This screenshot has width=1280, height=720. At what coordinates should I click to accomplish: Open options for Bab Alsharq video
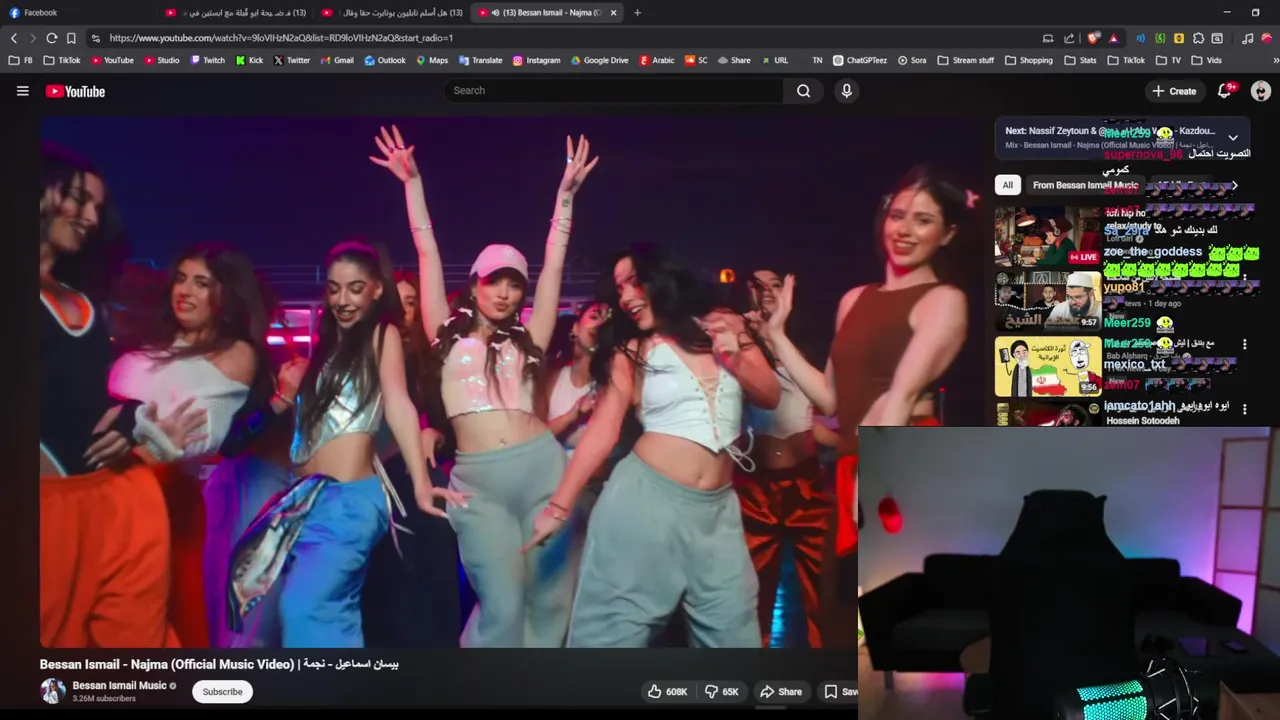tap(1245, 344)
